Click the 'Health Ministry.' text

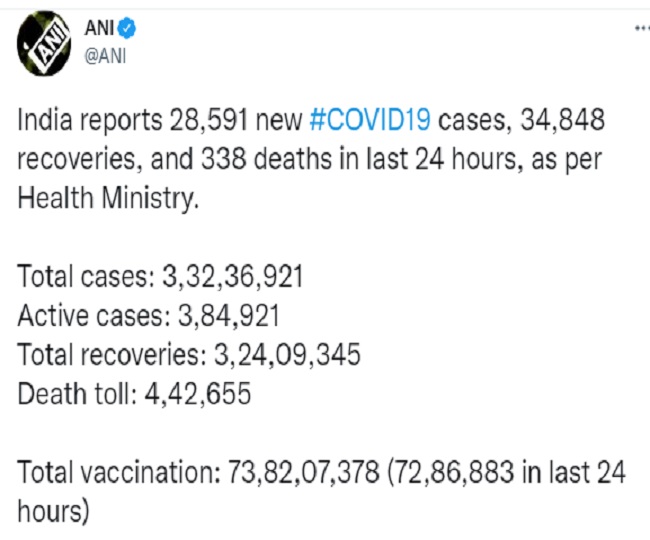click(x=108, y=199)
